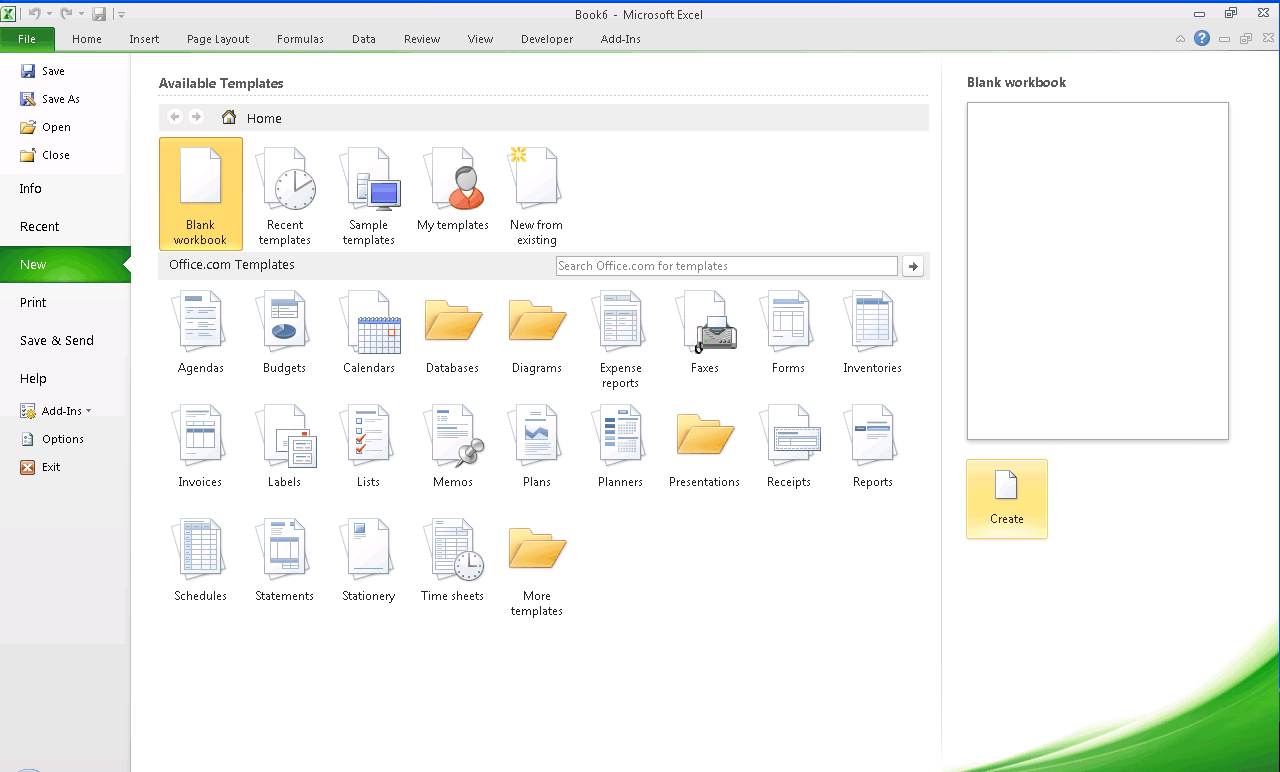
Task: Click the Blank workbook preview pane
Action: click(1098, 271)
